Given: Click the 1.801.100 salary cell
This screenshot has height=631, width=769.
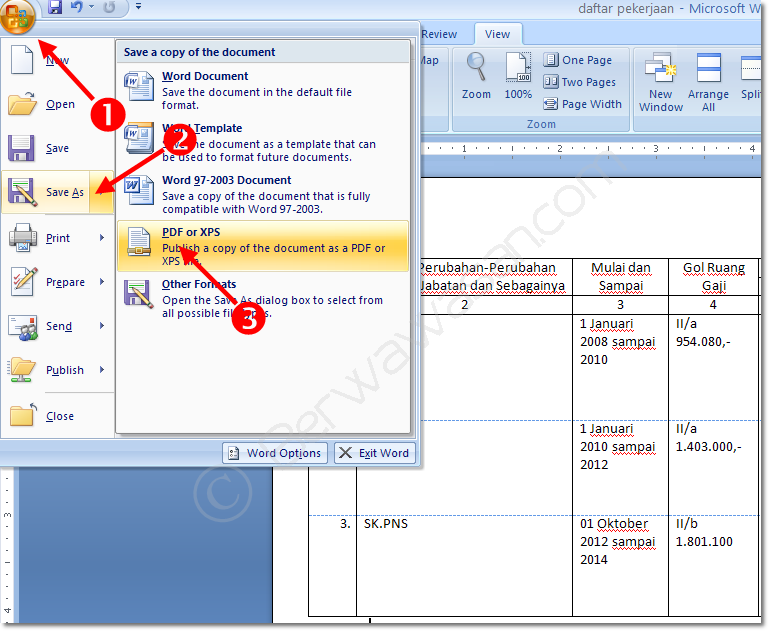Looking at the screenshot, I should 714,565.
